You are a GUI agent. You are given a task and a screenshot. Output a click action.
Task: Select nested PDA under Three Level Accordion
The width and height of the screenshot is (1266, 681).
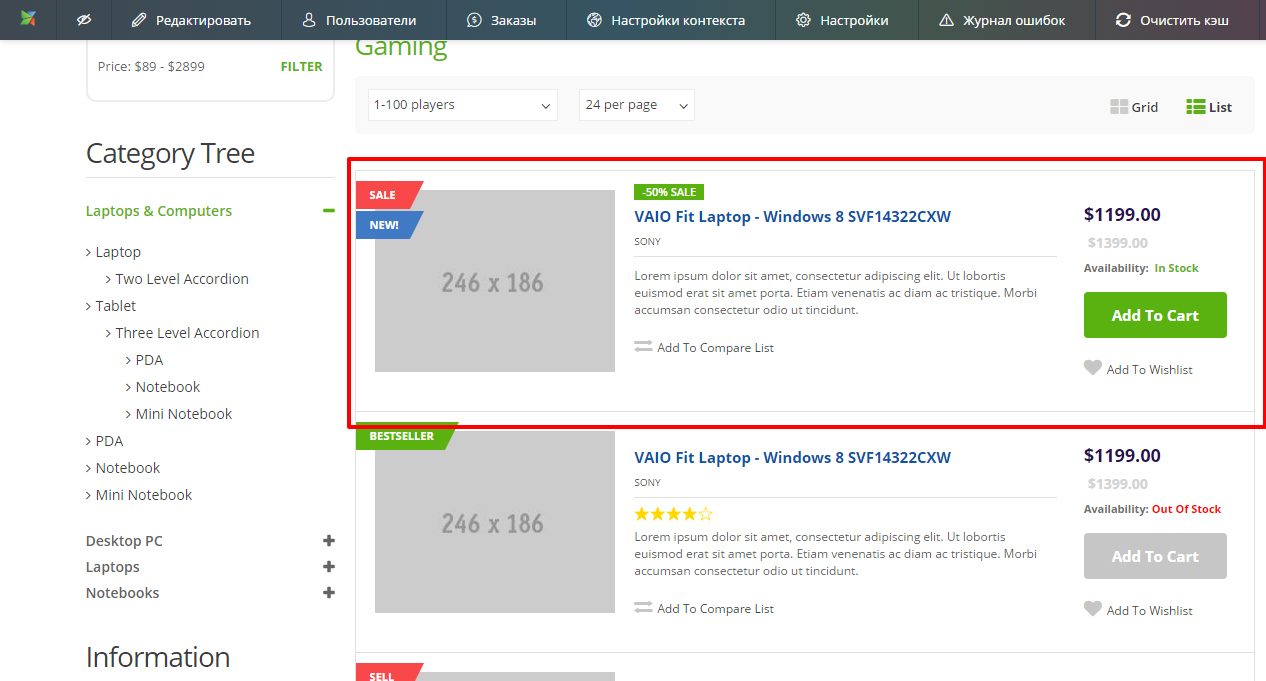149,360
